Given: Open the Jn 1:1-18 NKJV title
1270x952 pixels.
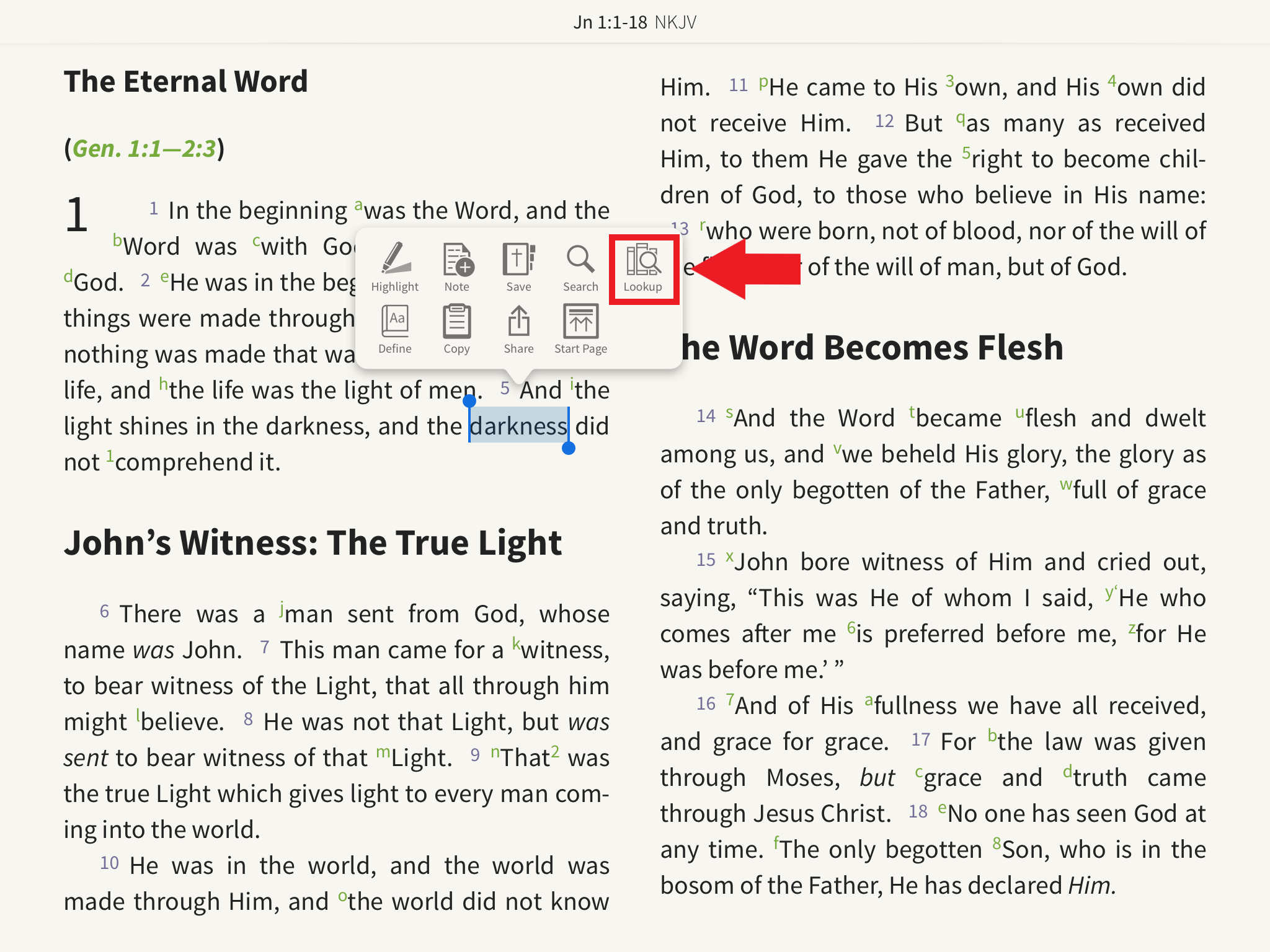Looking at the screenshot, I should 635,22.
